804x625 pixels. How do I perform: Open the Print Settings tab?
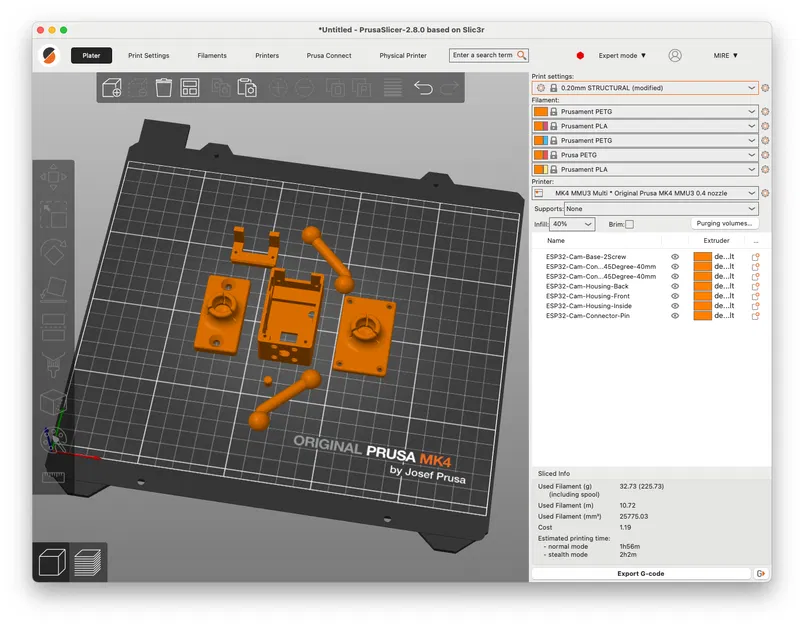click(149, 55)
